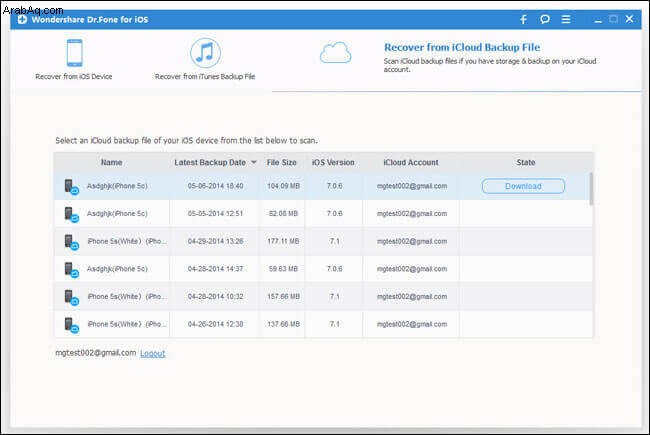Screen dimensions: 650x435
Task: Select the Recover from iTunes Backup File tab
Action: click(x=205, y=59)
